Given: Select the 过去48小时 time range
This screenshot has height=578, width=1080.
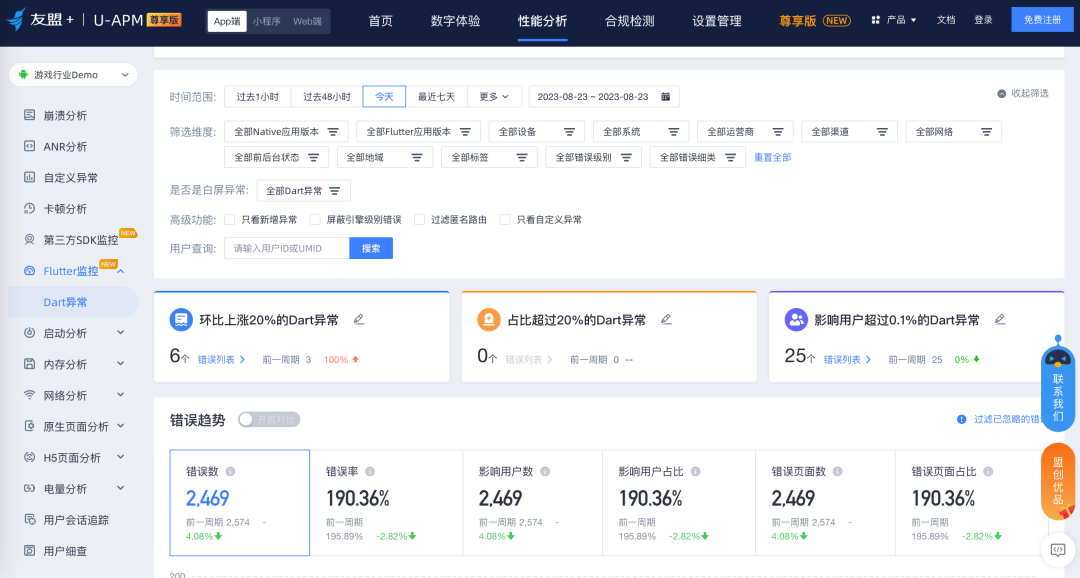Looking at the screenshot, I should point(326,96).
